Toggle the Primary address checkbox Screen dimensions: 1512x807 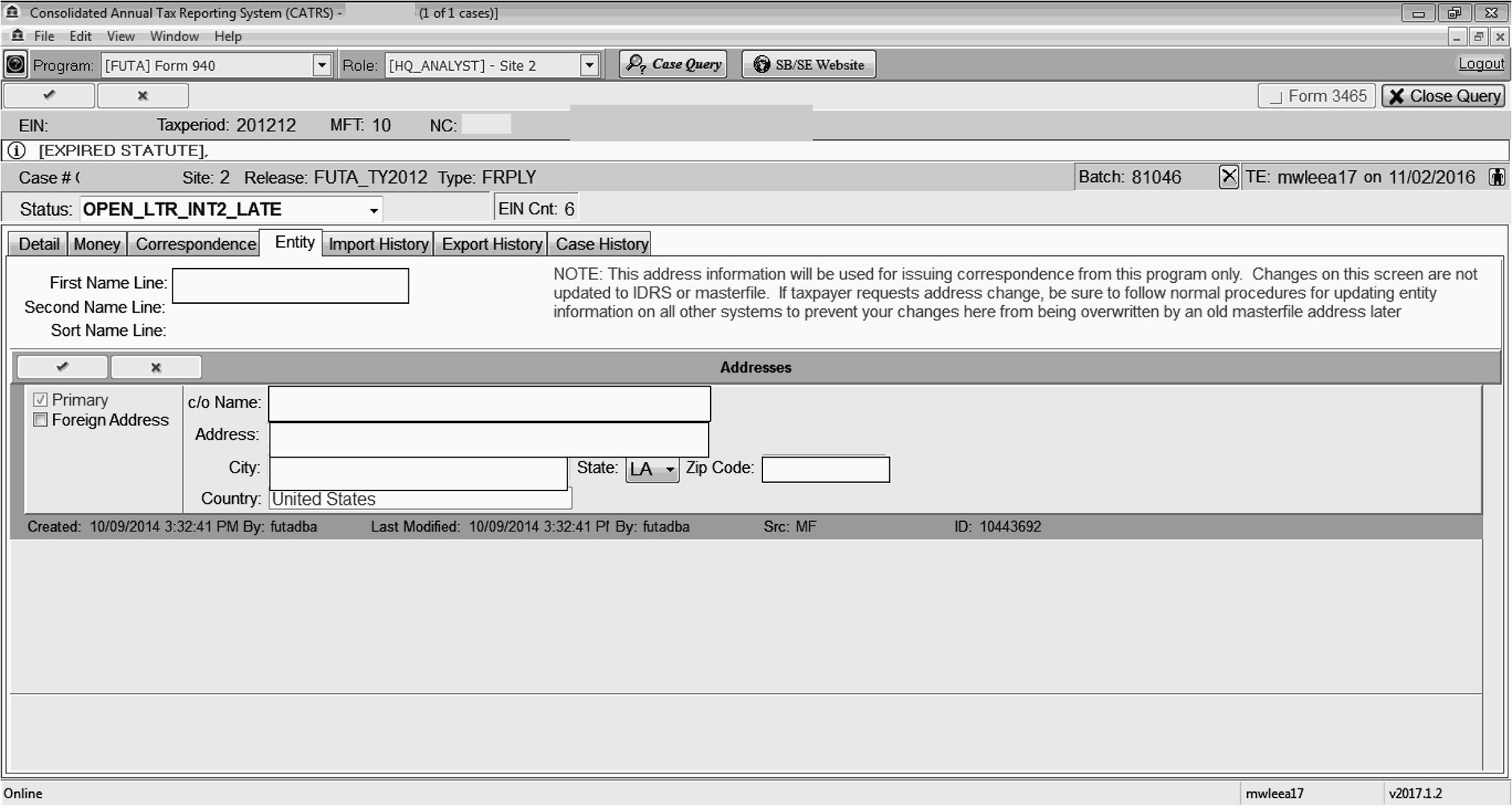point(40,400)
